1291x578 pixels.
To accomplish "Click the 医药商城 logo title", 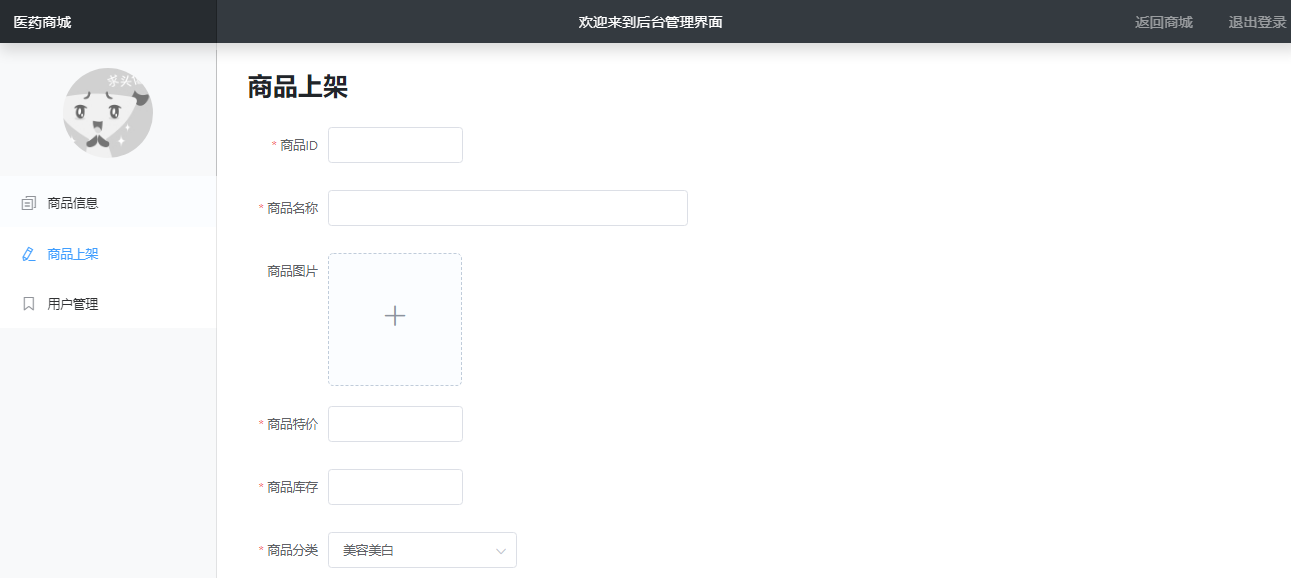I will click(x=42, y=22).
